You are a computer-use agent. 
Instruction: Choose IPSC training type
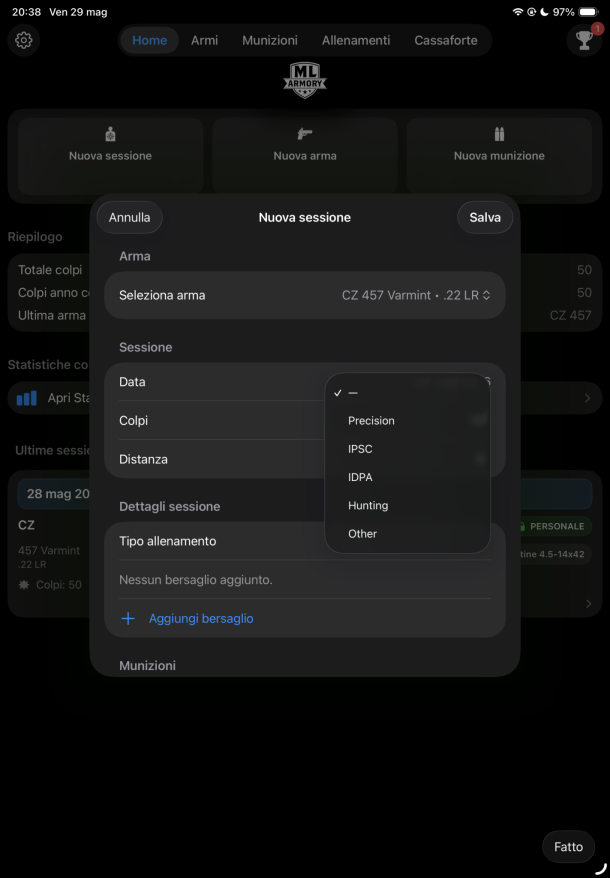pyautogui.click(x=407, y=449)
